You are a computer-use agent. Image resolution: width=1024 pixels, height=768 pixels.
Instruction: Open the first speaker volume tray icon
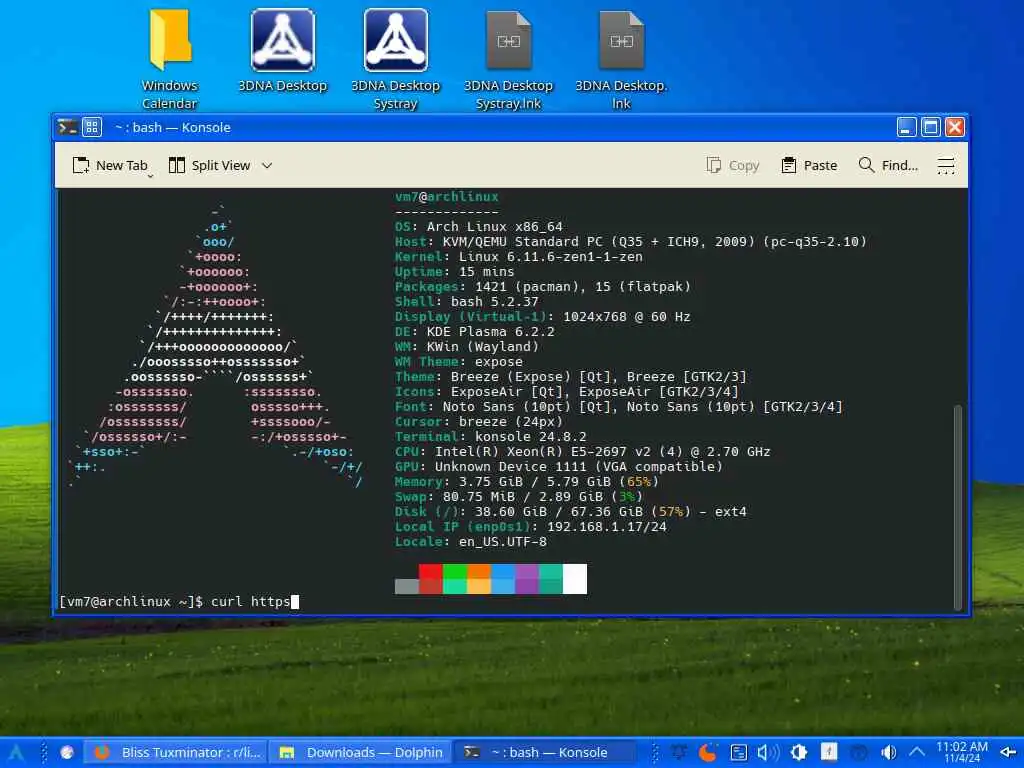(x=768, y=752)
